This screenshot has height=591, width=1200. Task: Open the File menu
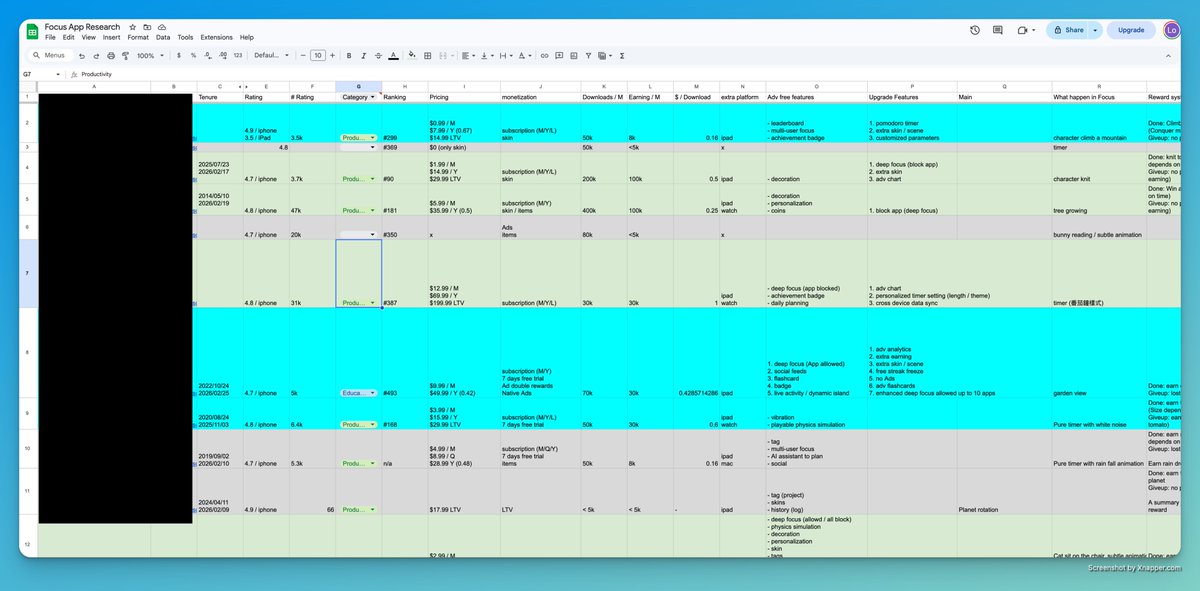click(x=50, y=37)
